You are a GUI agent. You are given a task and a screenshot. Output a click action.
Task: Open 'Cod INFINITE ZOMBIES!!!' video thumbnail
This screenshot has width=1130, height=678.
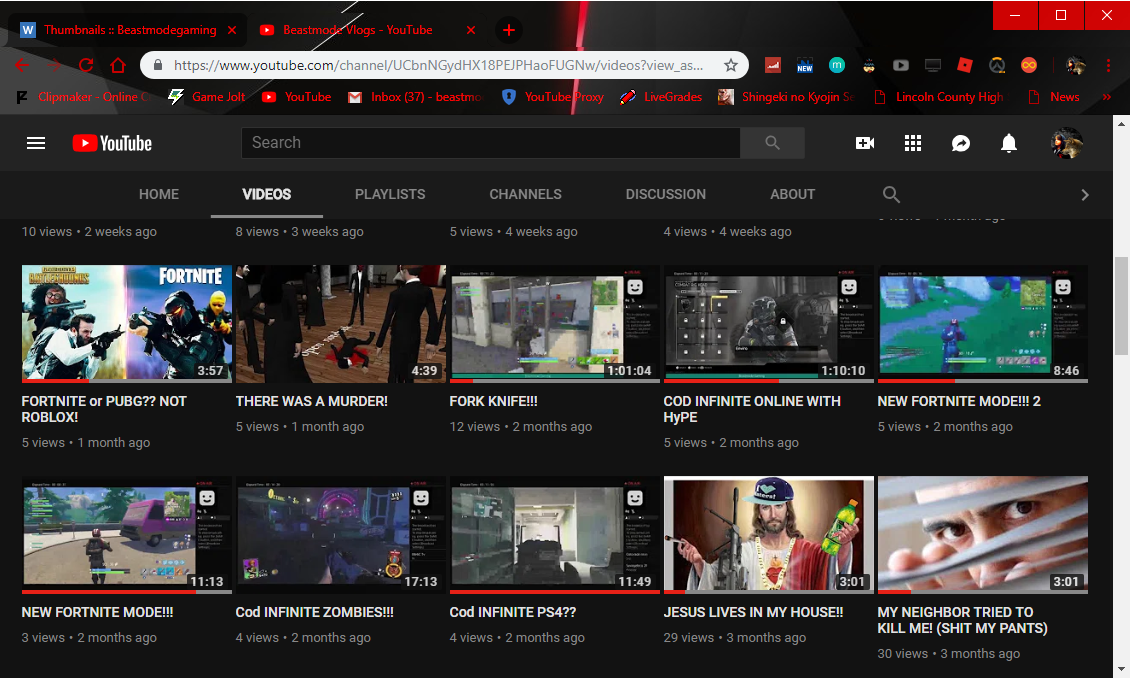(x=341, y=535)
